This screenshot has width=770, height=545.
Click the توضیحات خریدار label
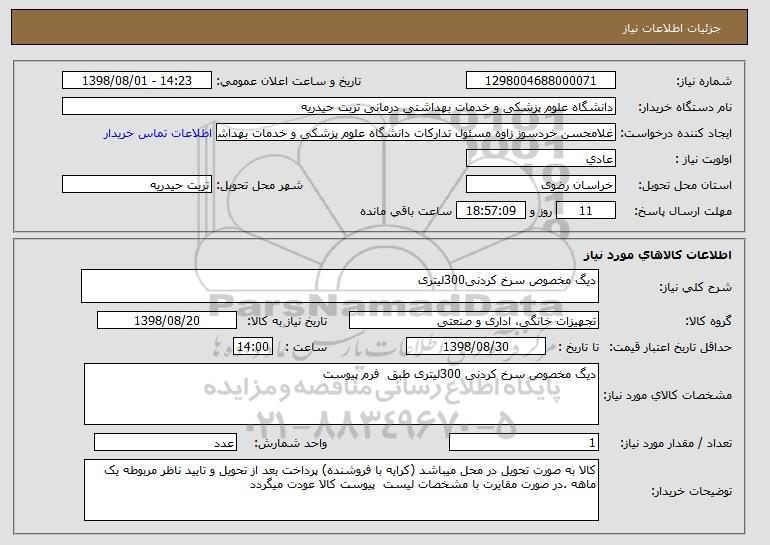coord(692,491)
